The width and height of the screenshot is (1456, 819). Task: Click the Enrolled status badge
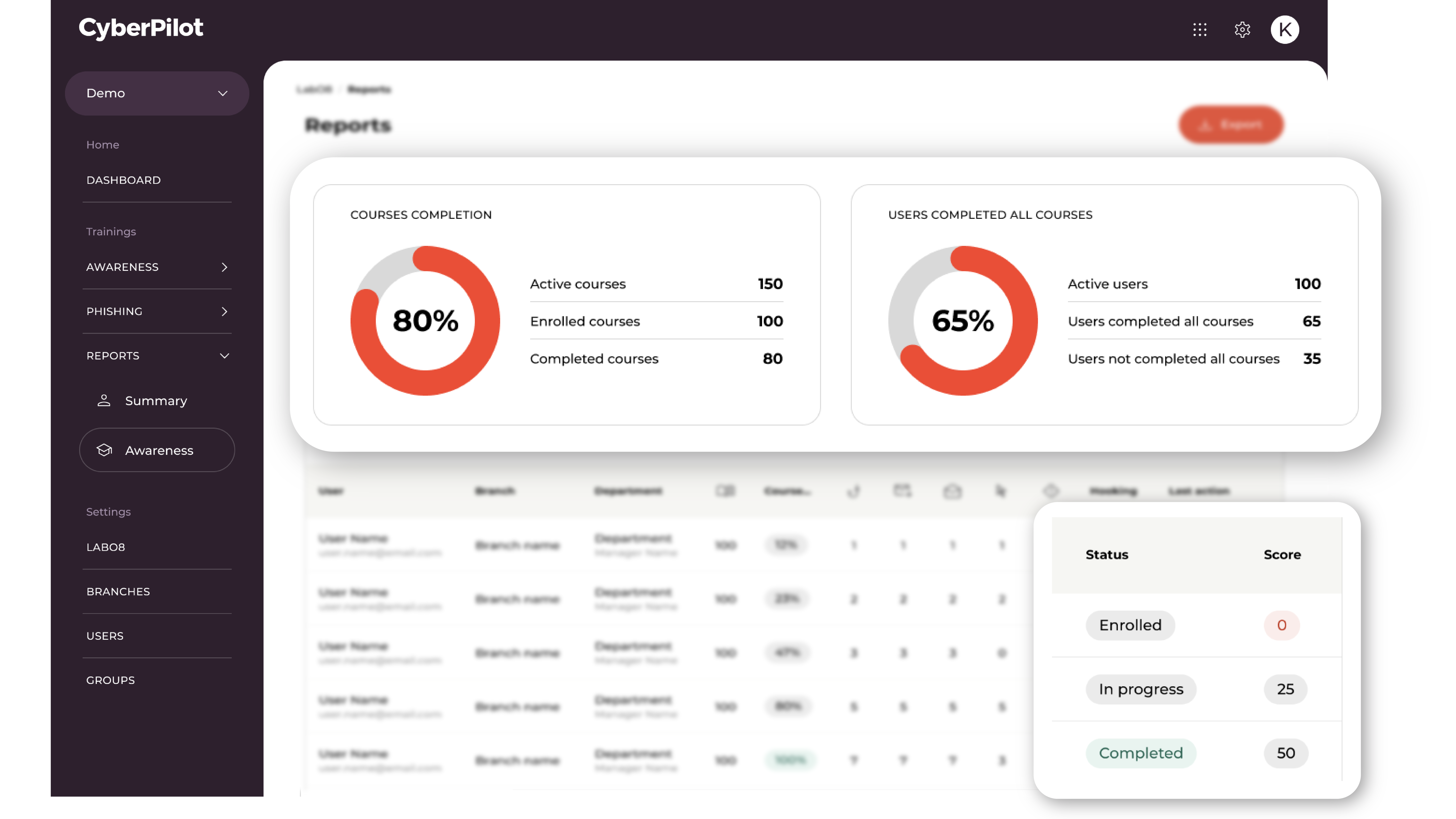click(x=1130, y=625)
